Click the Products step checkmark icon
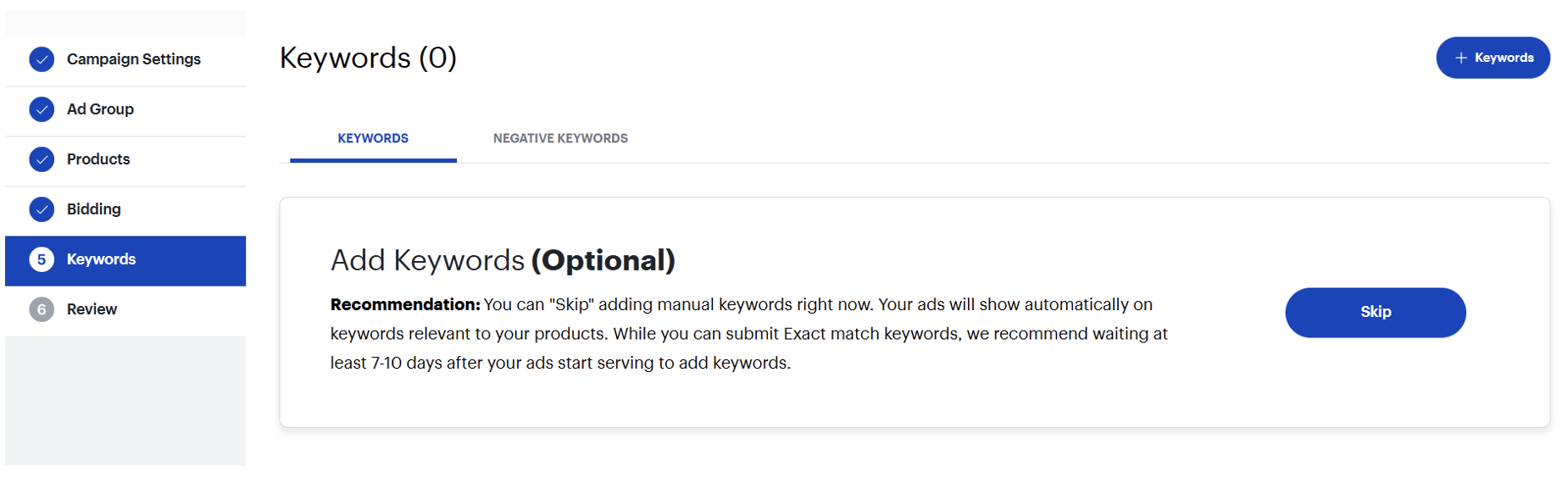 (42, 159)
